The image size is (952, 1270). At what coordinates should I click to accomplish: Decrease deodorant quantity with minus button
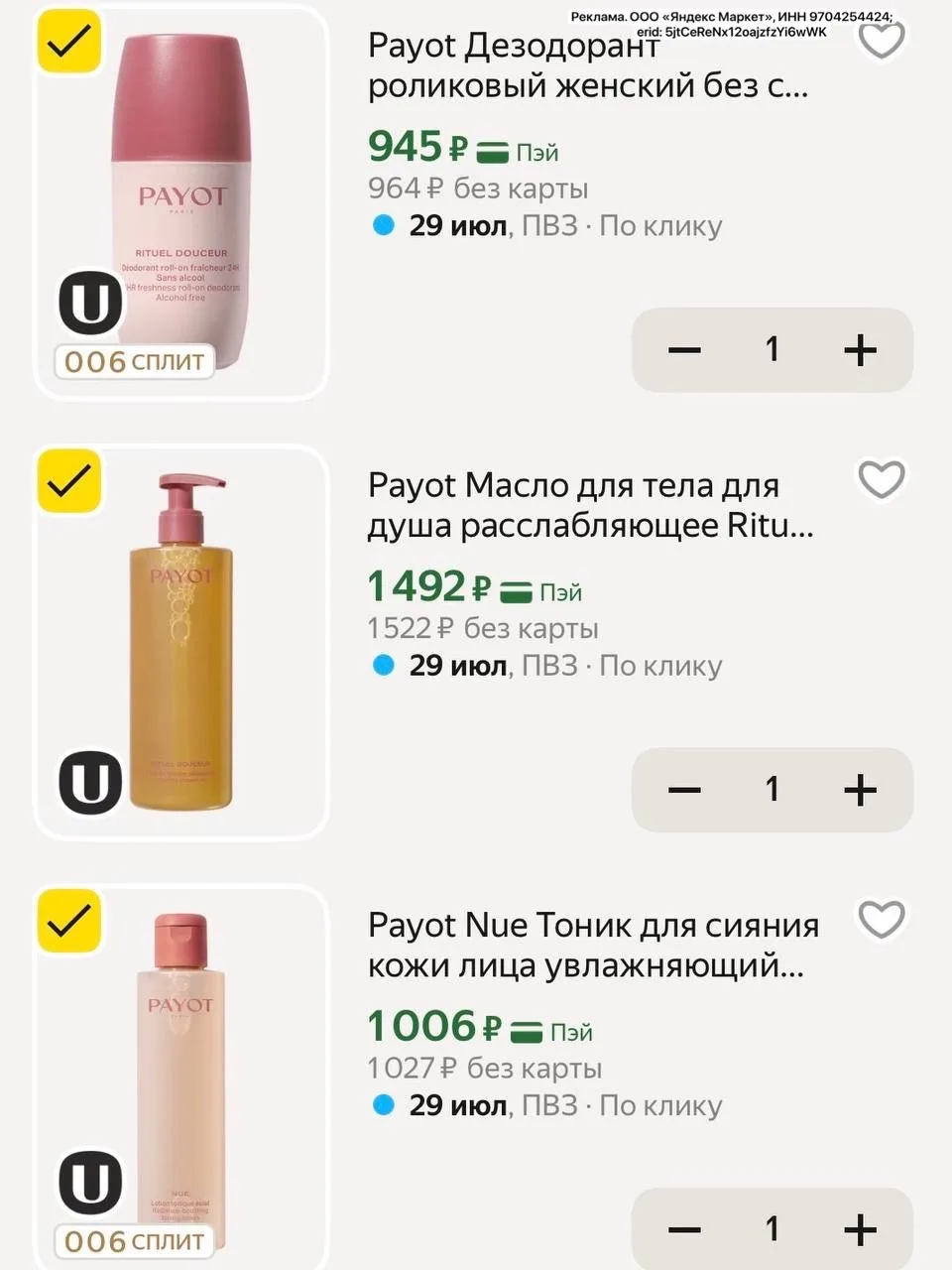click(x=684, y=349)
